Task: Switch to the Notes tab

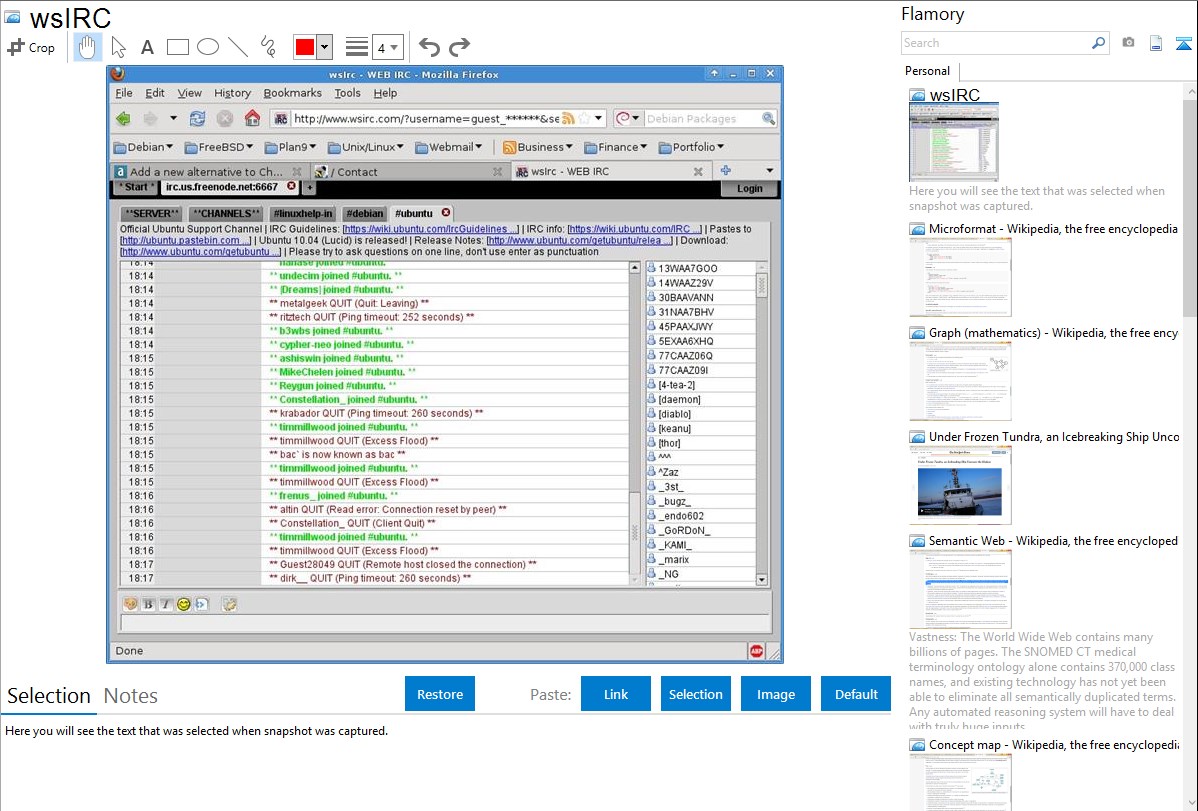Action: [131, 696]
